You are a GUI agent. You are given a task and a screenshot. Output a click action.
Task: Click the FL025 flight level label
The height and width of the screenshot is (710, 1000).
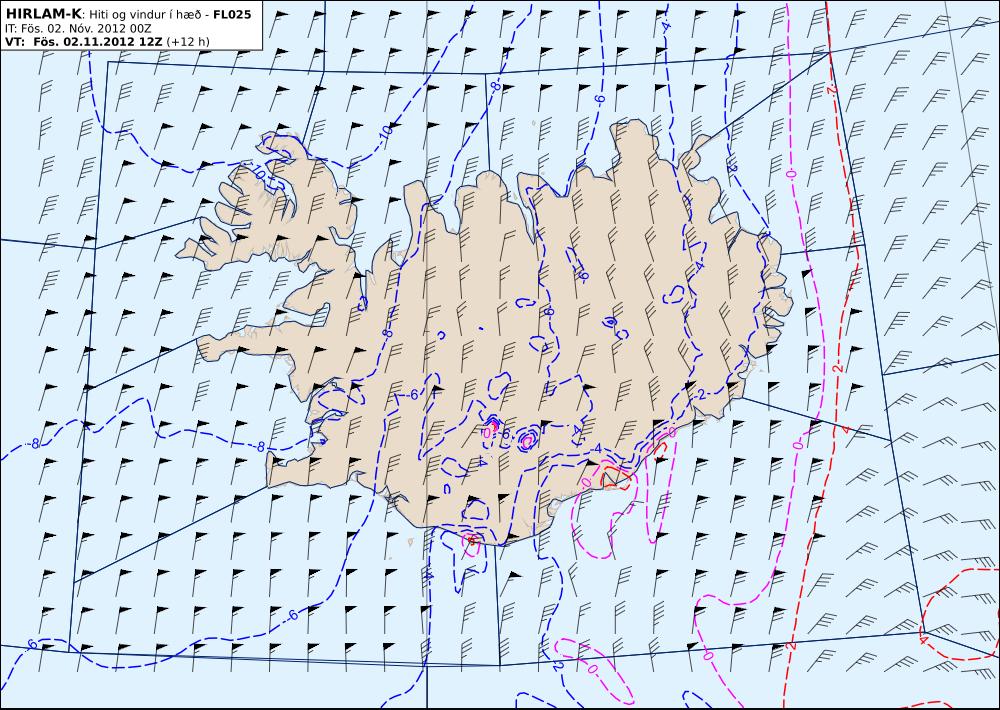tap(232, 14)
